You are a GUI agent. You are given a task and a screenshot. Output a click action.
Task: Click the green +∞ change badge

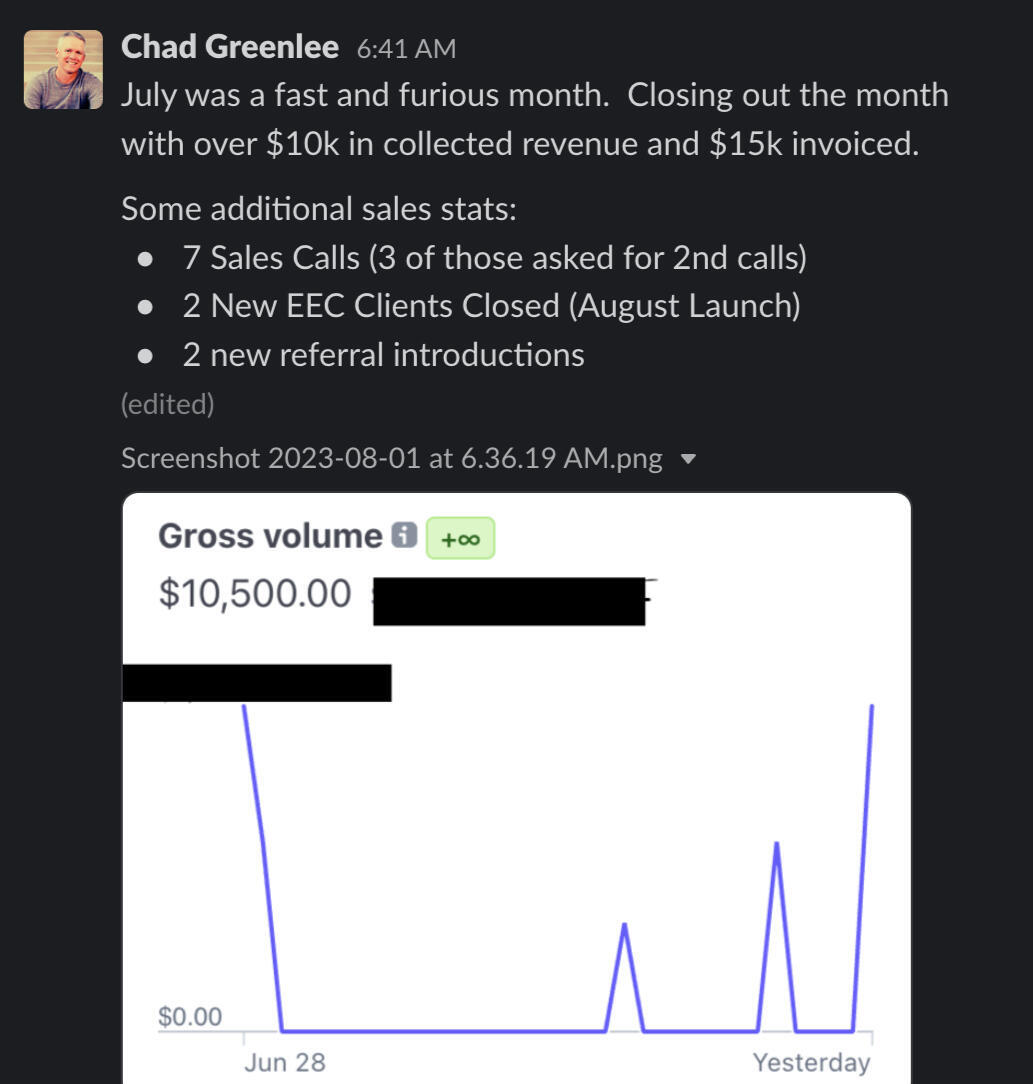(x=460, y=539)
